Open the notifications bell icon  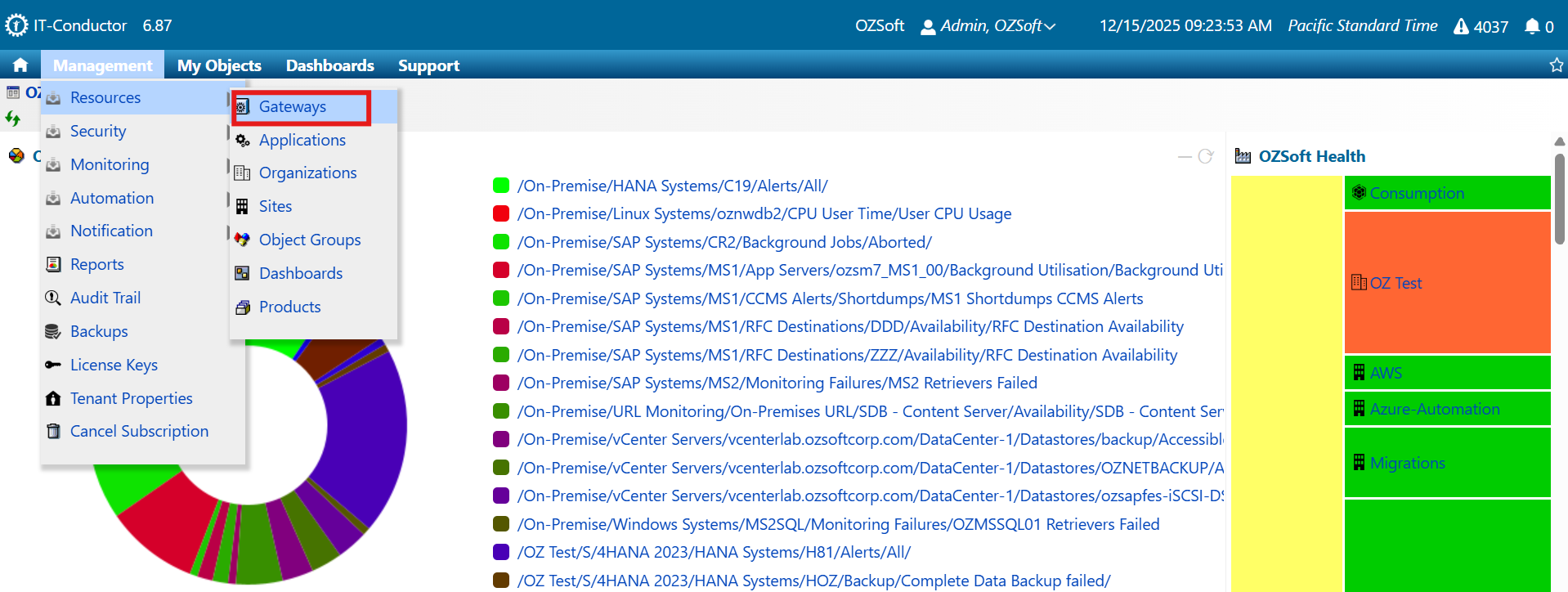tap(1531, 26)
